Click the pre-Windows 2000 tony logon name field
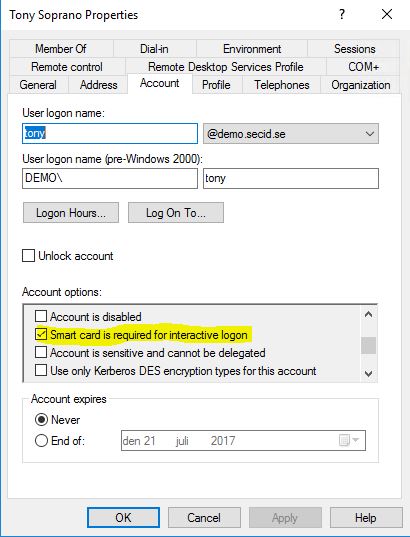Screen dimensions: 410x537 tap(291, 178)
